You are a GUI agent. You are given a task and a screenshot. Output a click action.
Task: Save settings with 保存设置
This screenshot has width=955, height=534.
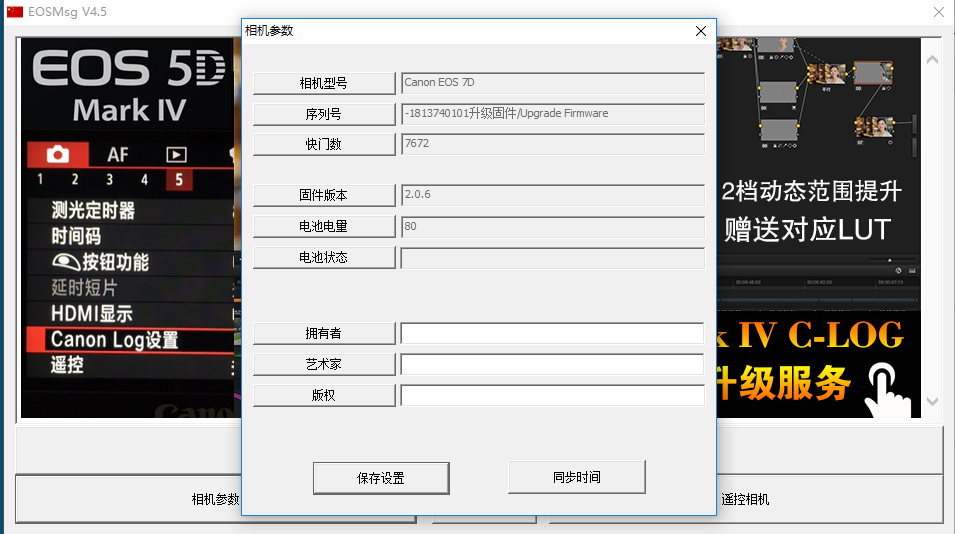click(x=381, y=479)
